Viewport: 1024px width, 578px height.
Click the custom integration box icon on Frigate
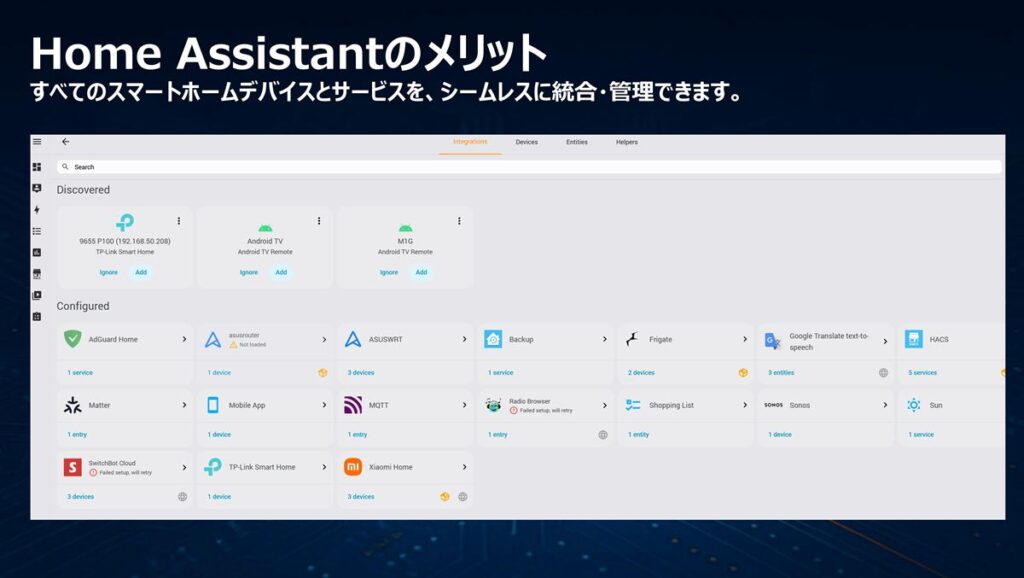pyautogui.click(x=743, y=373)
